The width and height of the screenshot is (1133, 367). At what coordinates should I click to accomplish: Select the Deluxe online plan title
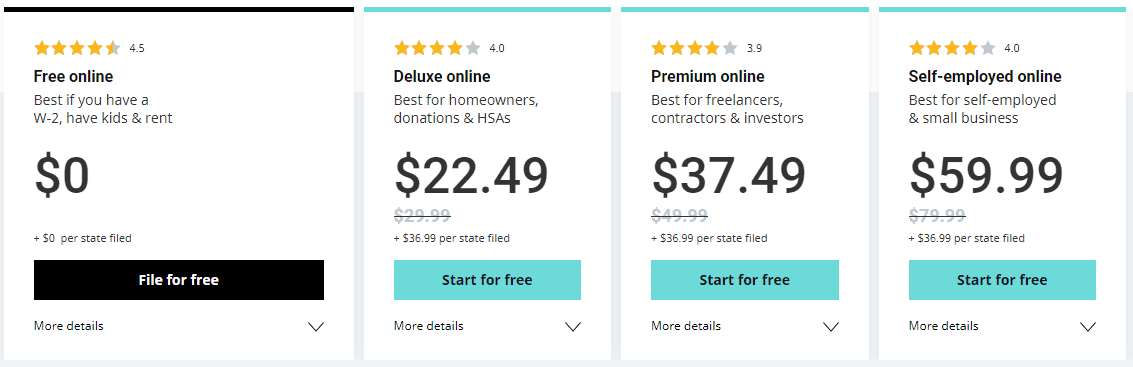(x=442, y=77)
